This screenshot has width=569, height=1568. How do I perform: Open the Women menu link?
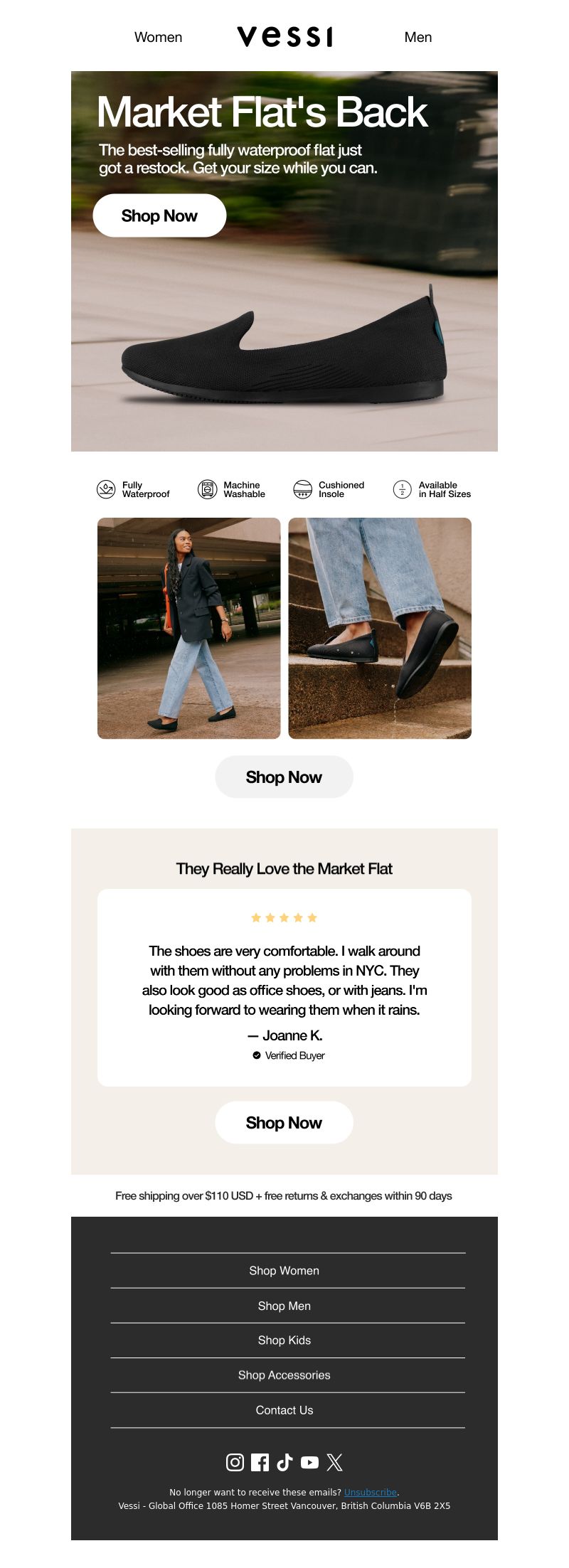[x=158, y=37]
